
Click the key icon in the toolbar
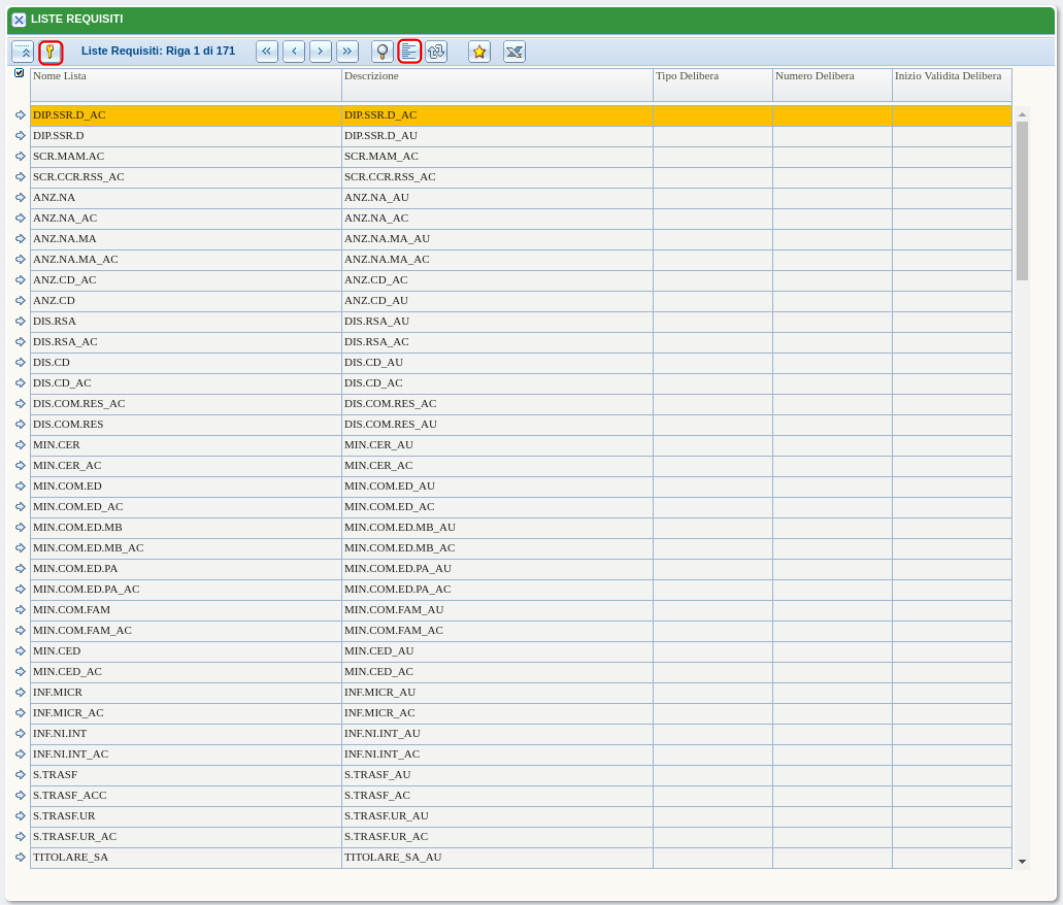50,52
